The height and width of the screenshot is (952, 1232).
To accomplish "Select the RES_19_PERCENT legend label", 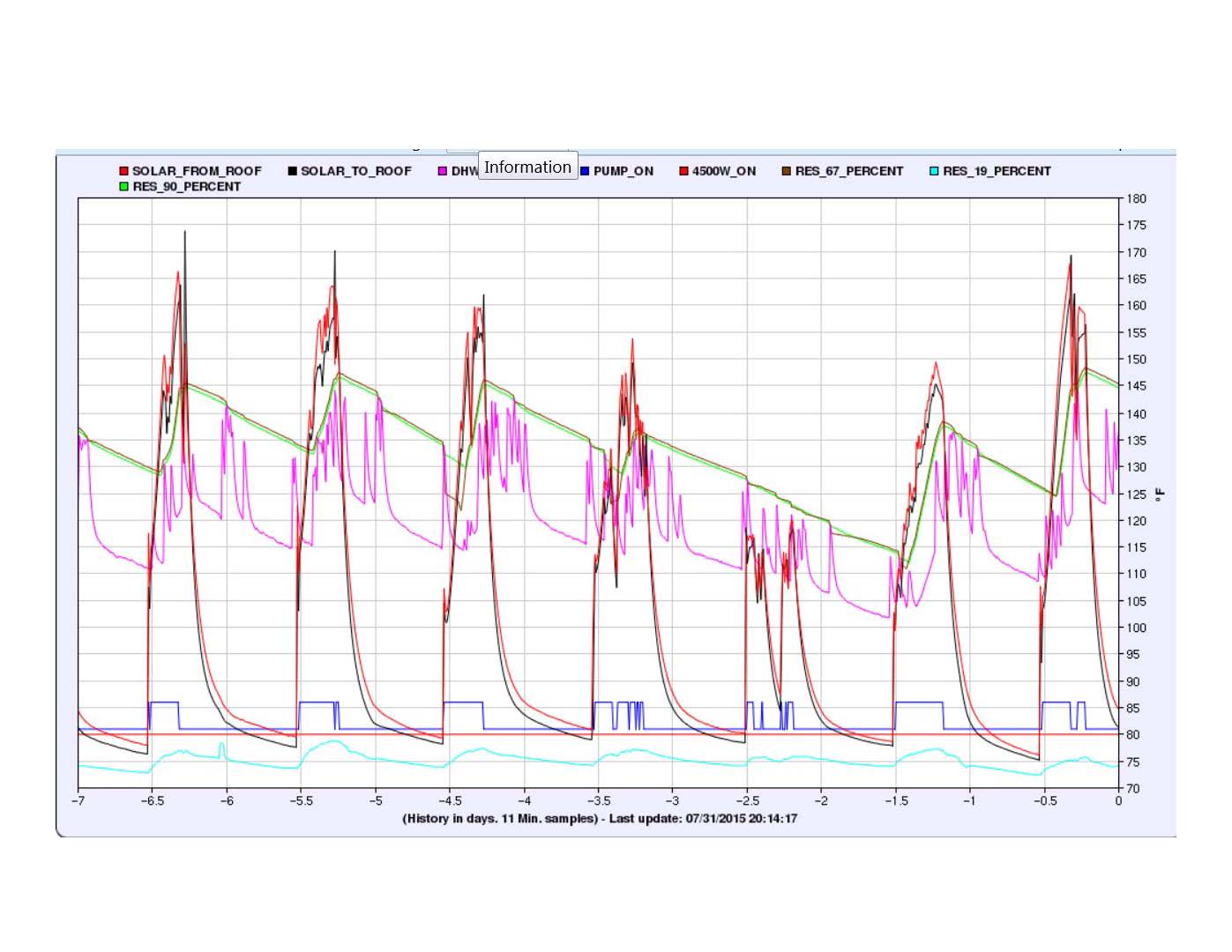I will (997, 171).
